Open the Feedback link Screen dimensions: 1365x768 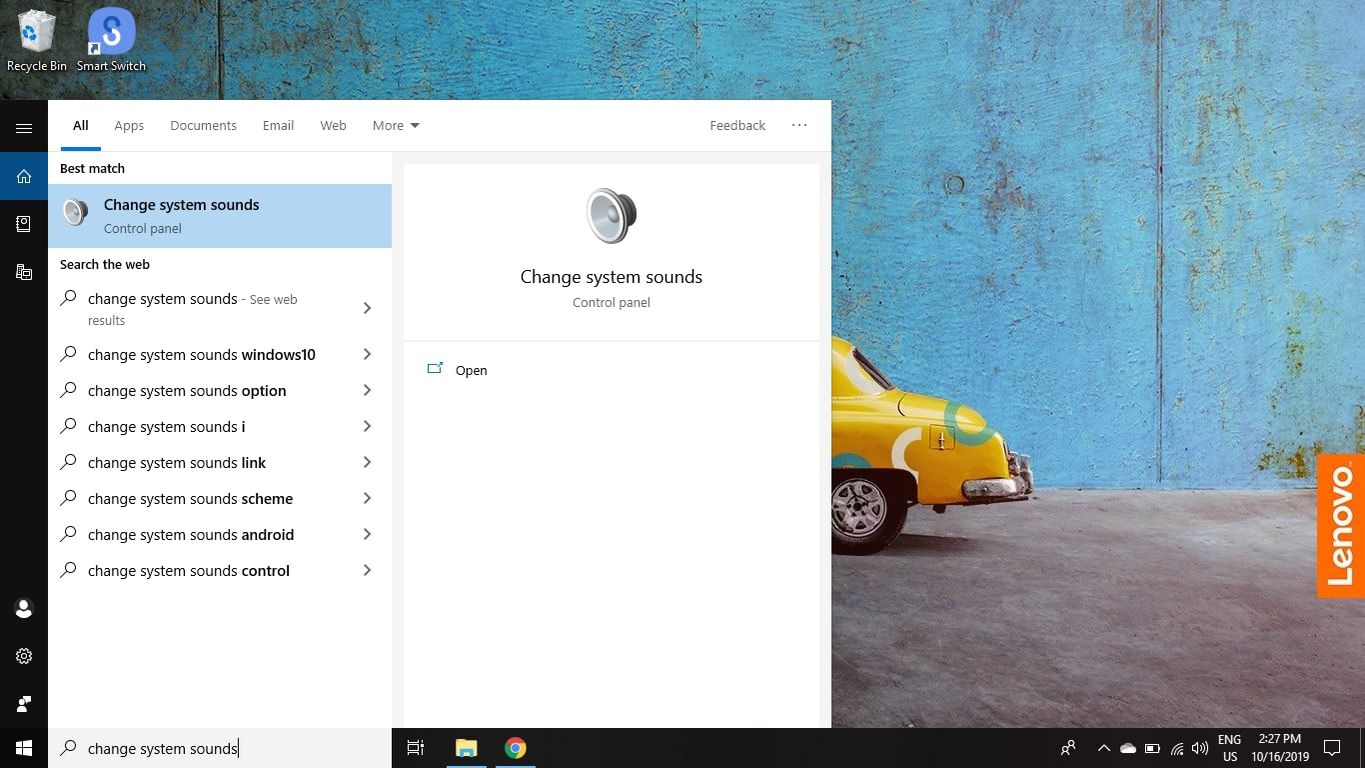[x=737, y=125]
